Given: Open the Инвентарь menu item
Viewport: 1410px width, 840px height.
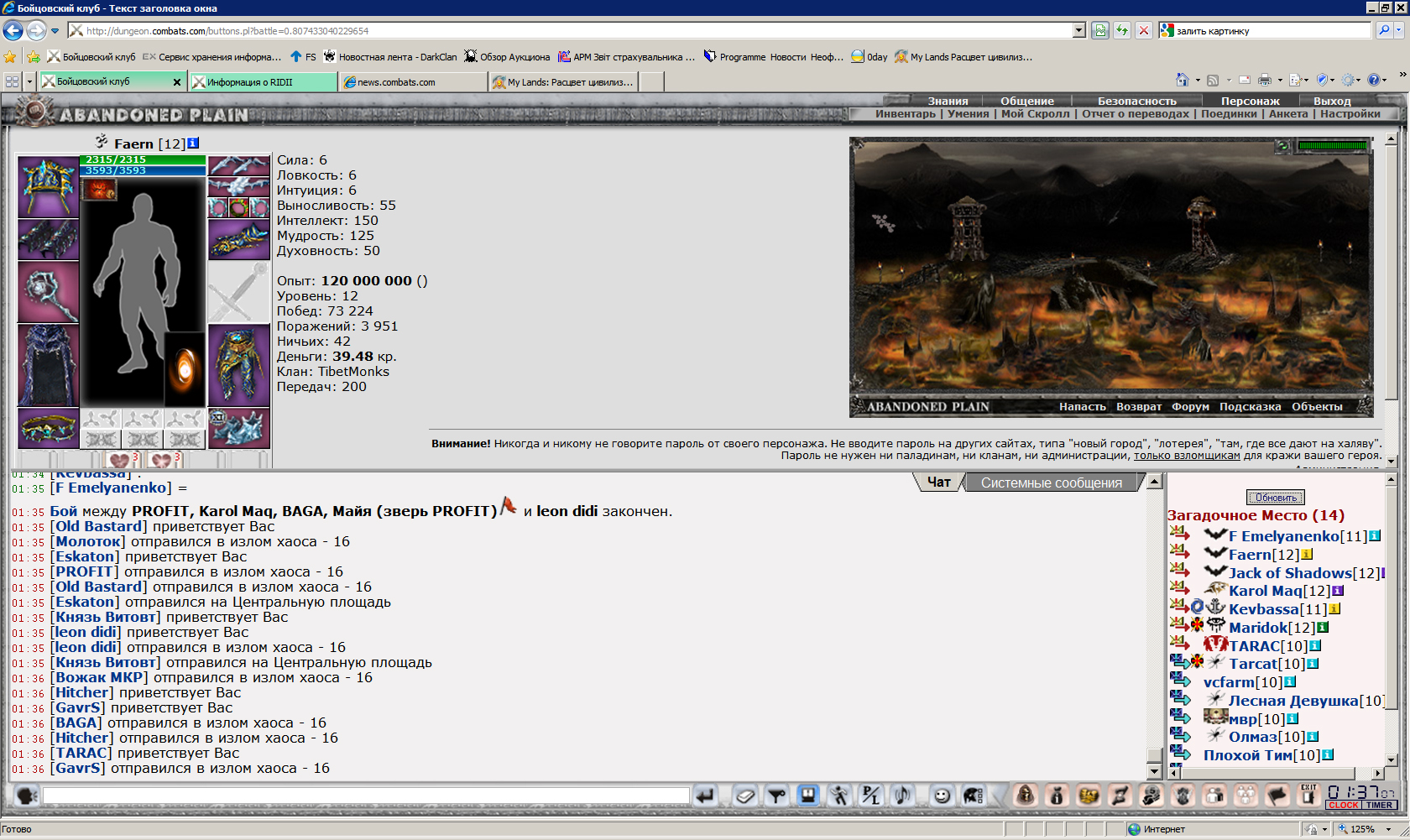Looking at the screenshot, I should (905, 114).
